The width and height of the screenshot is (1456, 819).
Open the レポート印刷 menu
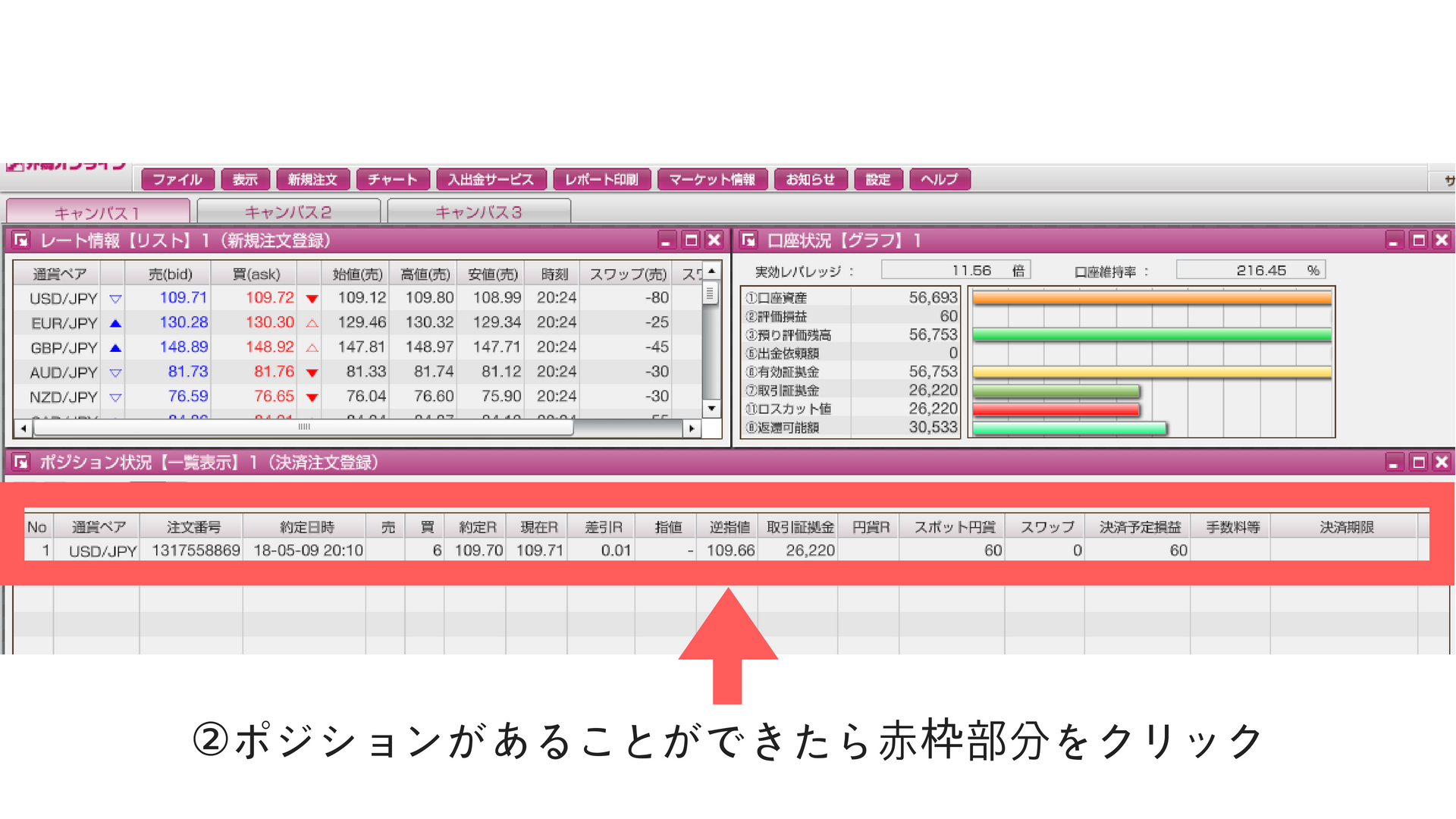pyautogui.click(x=602, y=180)
